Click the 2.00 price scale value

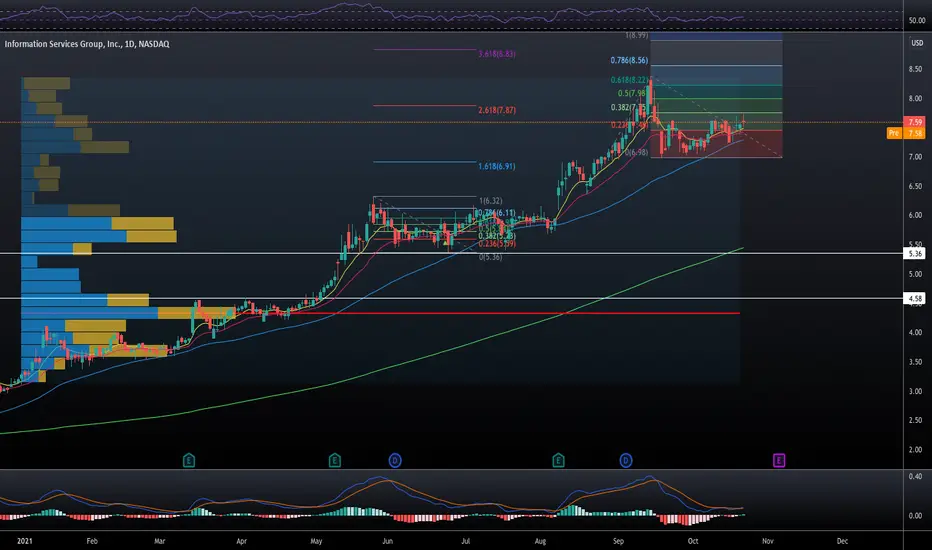coord(915,450)
